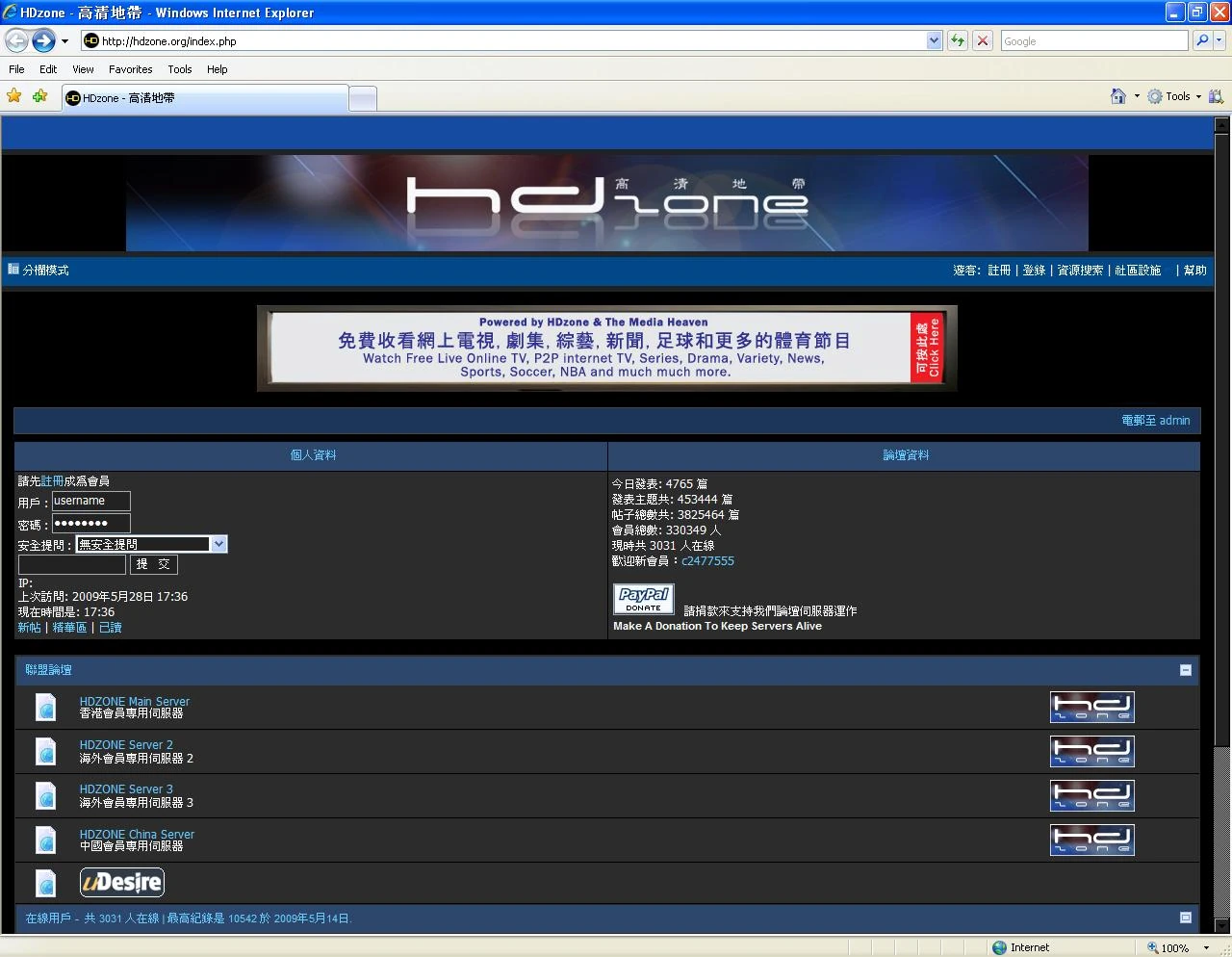Open the 註冊 register link in navigation bar
1232x957 pixels.
tap(999, 271)
